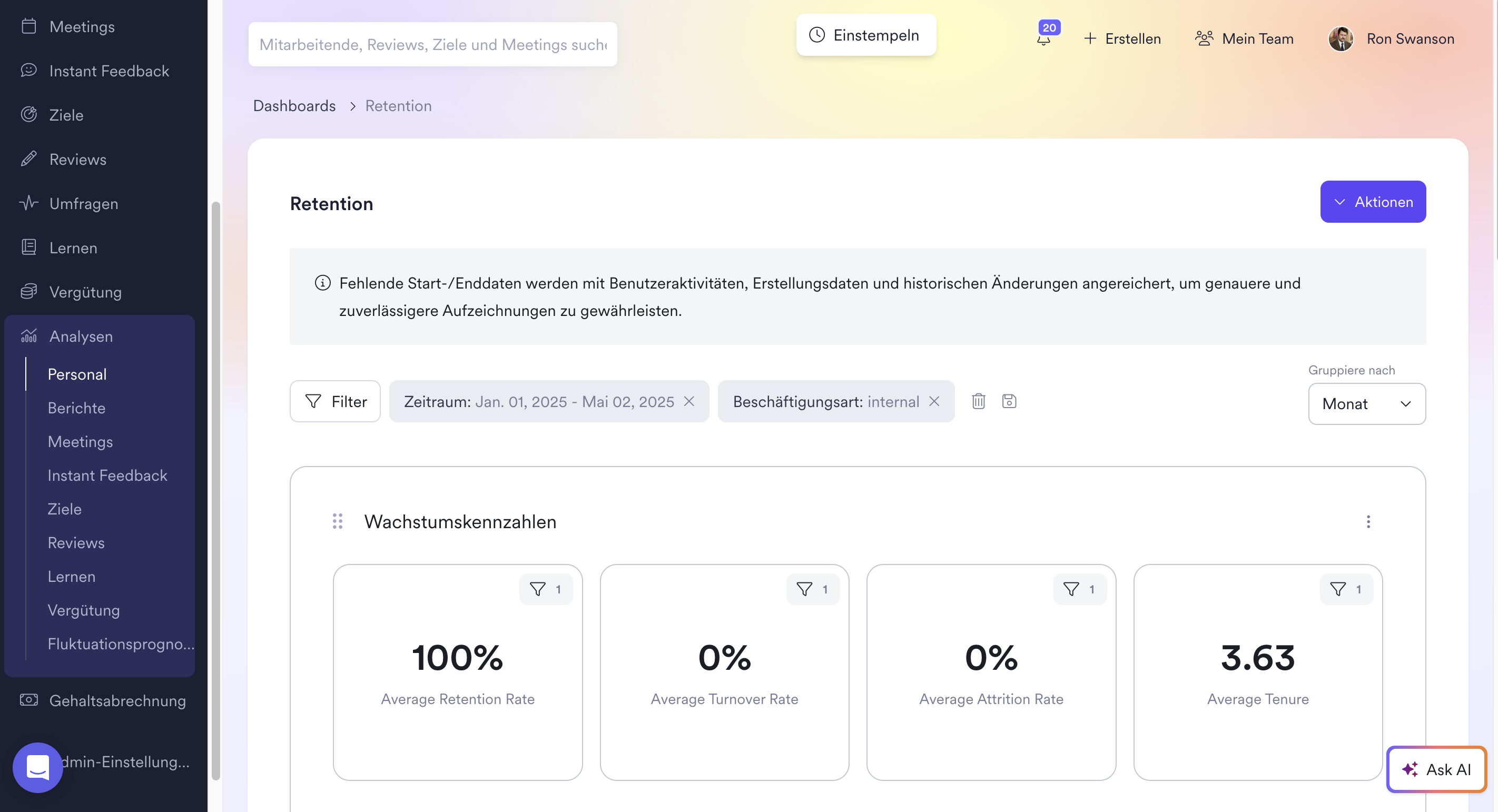Save the current filter set icon
1498x812 pixels.
pyautogui.click(x=1009, y=401)
